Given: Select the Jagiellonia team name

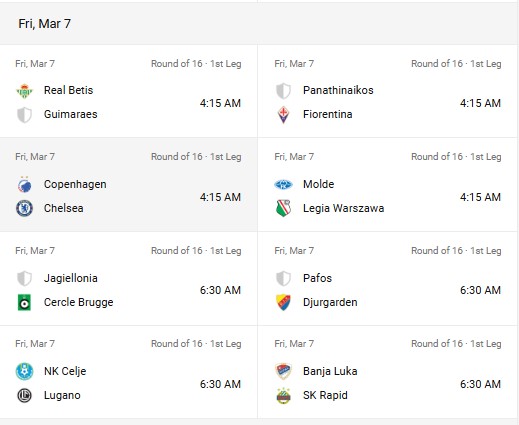Looking at the screenshot, I should click(70, 278).
